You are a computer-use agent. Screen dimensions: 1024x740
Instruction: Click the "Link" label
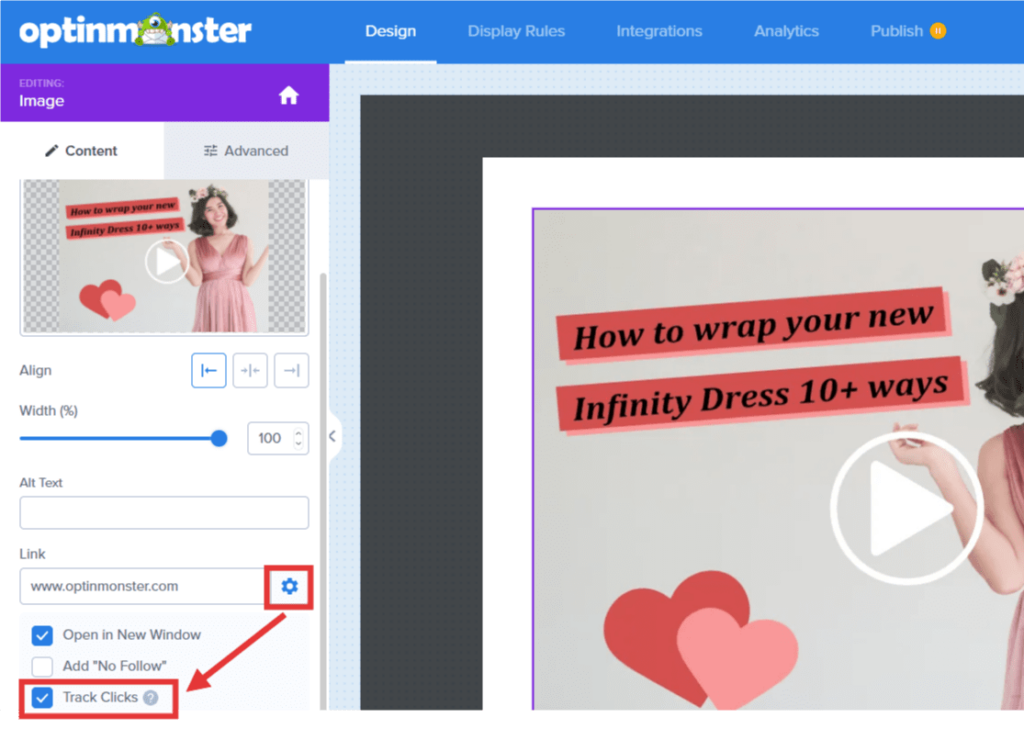(x=32, y=554)
